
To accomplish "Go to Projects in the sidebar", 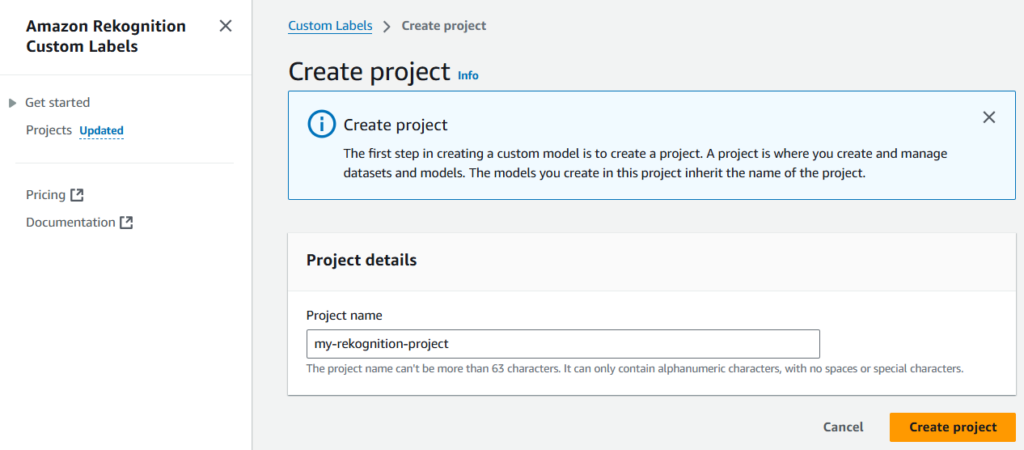I will pyautogui.click(x=48, y=130).
